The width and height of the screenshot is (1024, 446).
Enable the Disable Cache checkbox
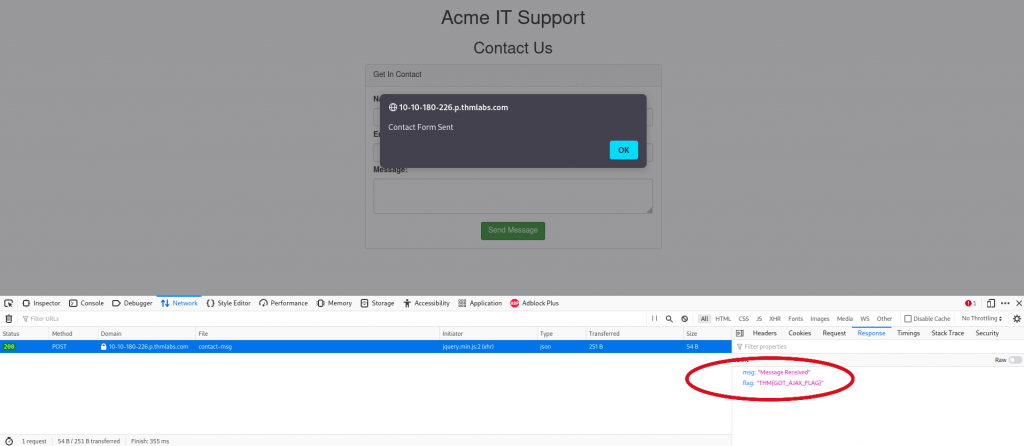pyautogui.click(x=908, y=318)
